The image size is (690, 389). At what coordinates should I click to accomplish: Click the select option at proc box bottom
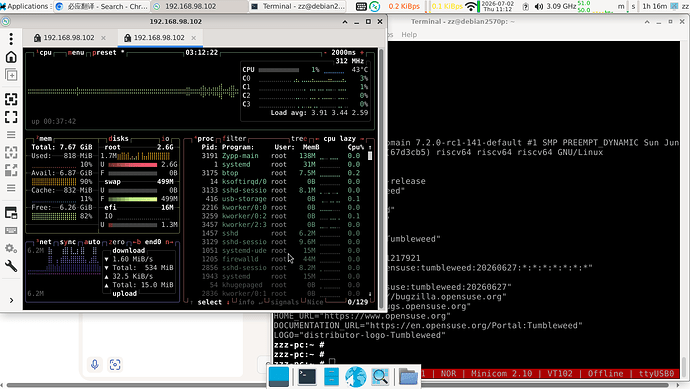[209, 302]
